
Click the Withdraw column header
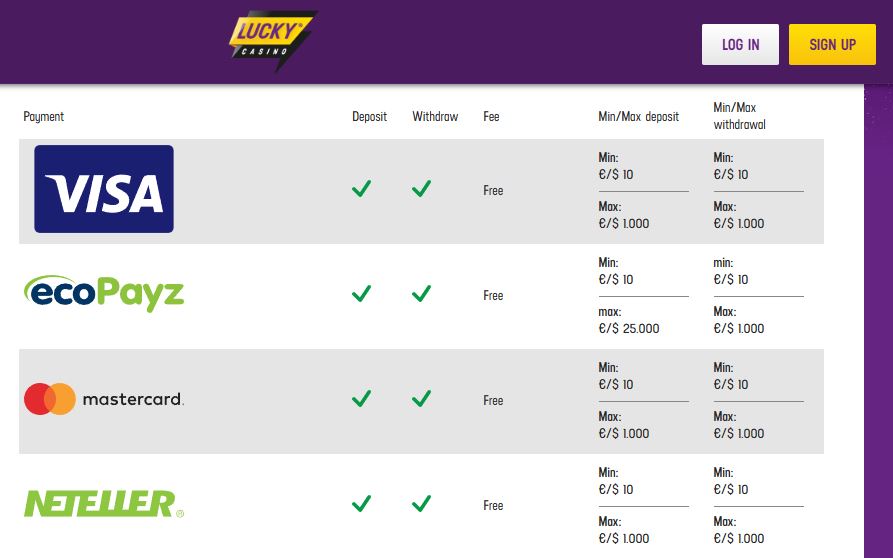pos(435,117)
